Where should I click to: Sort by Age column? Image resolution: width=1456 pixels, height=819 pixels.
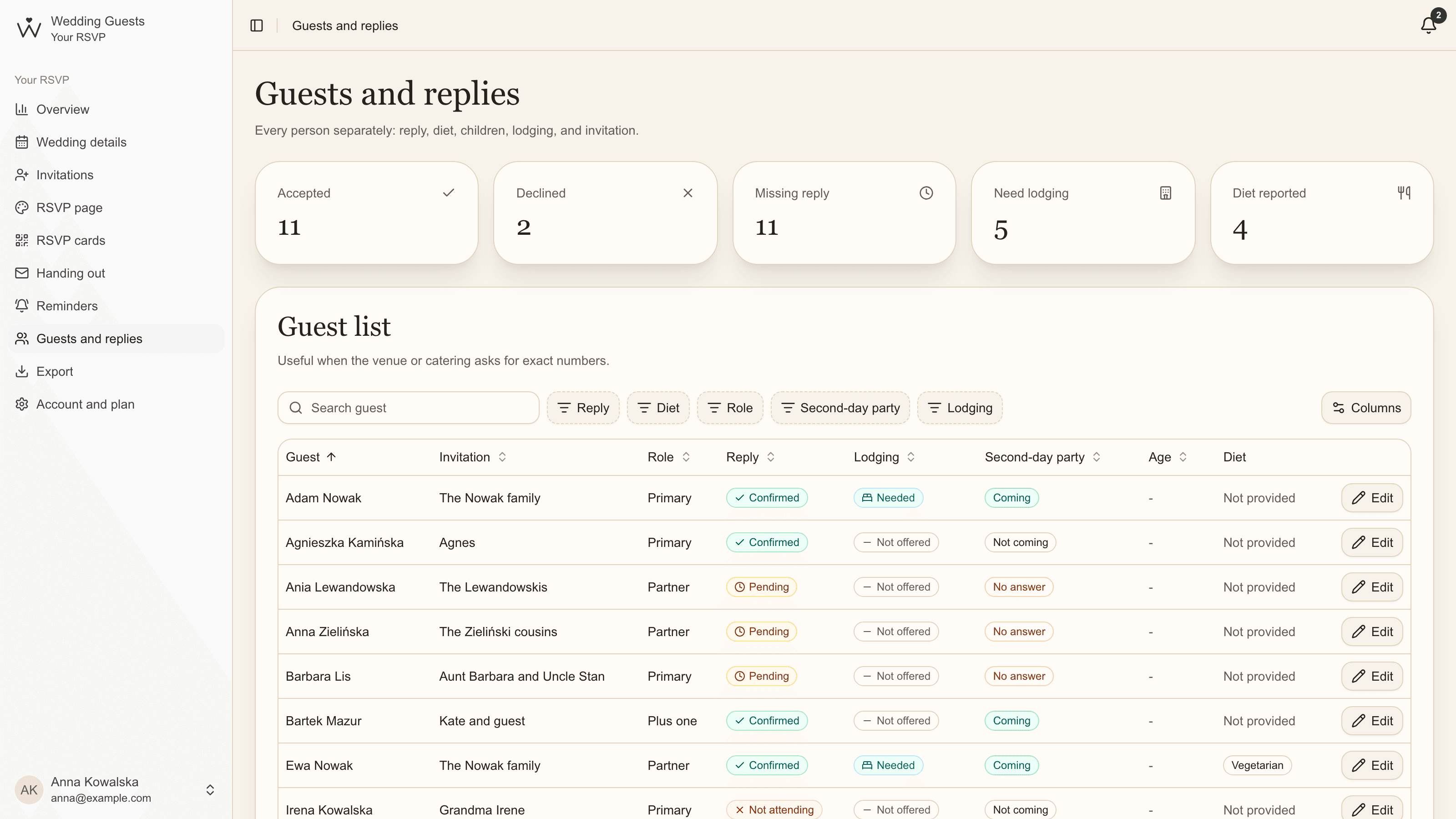pyautogui.click(x=1167, y=457)
